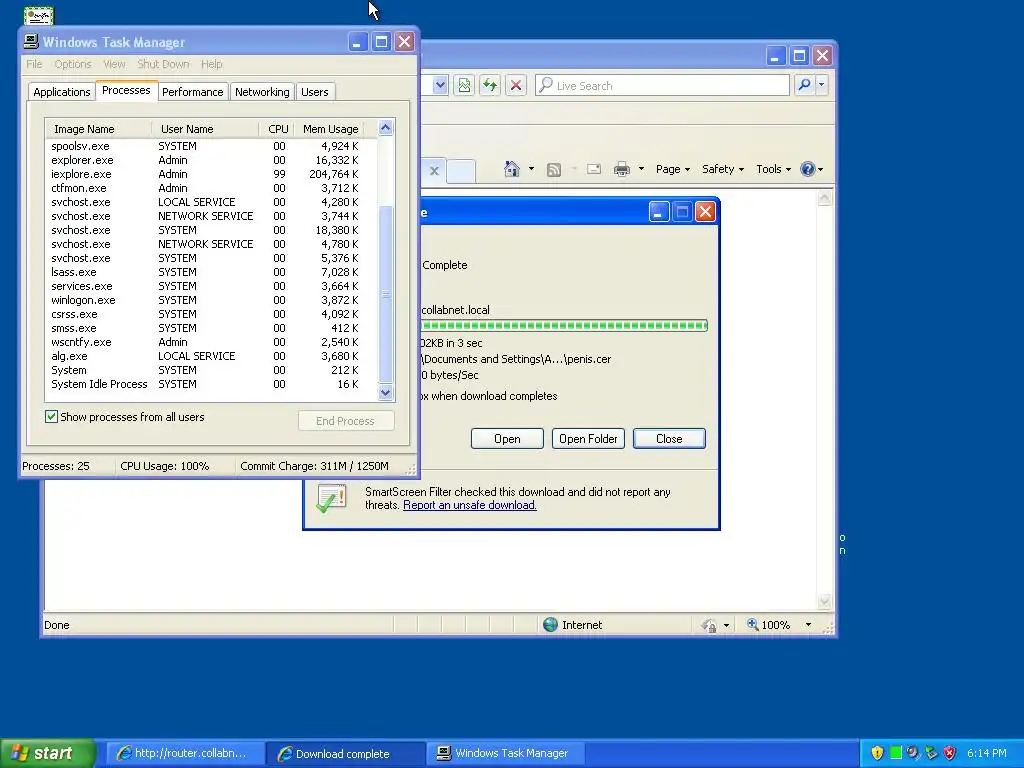
Task: Click the Print icon in IE command bar
Action: click(x=622, y=169)
